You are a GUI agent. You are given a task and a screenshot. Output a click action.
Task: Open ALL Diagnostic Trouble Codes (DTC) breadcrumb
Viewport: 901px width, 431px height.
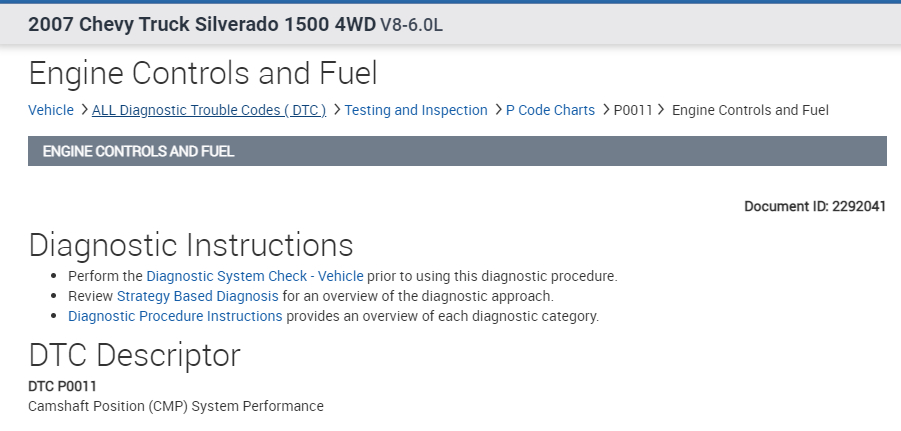point(209,110)
